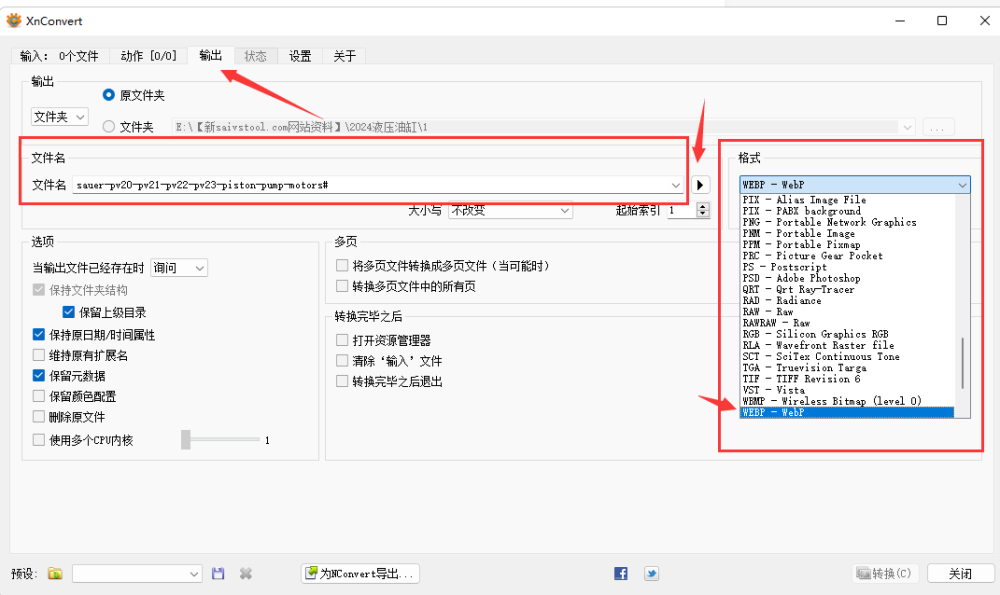Select PIX - PABX background format
The width and height of the screenshot is (1000, 595).
pyautogui.click(x=847, y=210)
